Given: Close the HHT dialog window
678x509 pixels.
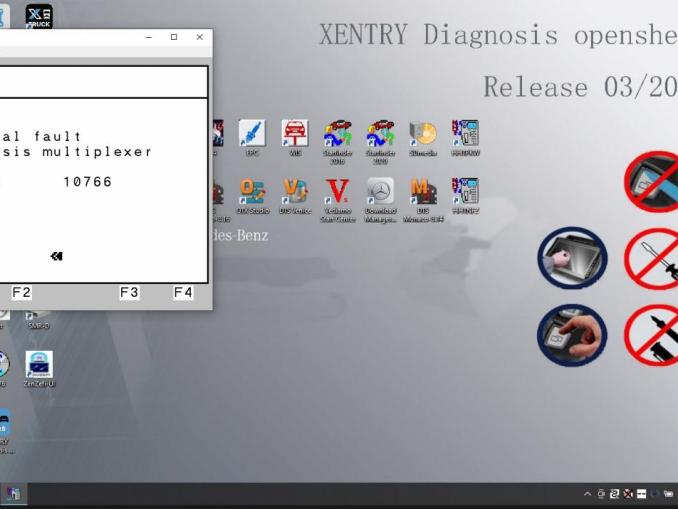Looking at the screenshot, I should coord(199,37).
